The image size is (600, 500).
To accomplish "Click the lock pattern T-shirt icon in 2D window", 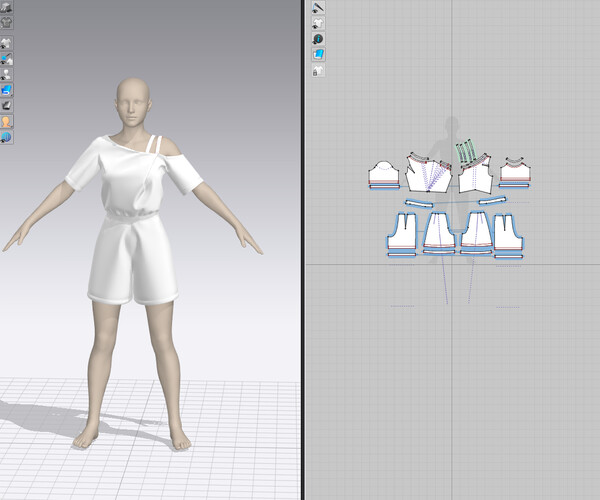I will point(318,70).
